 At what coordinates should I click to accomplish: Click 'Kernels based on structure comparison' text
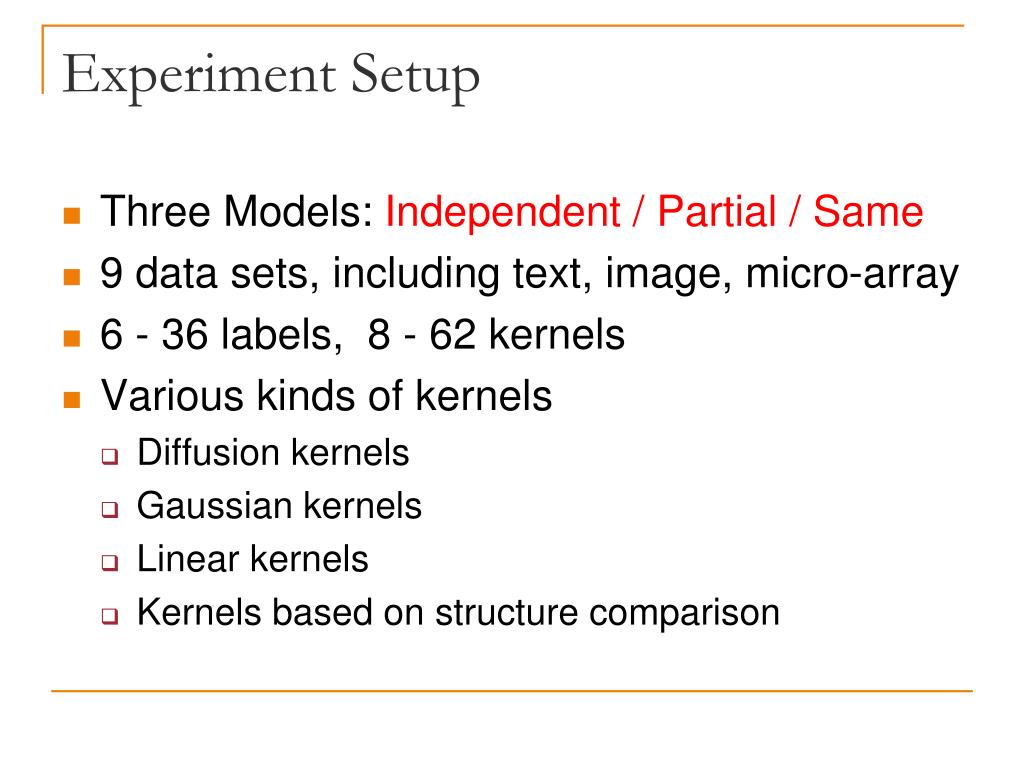point(458,614)
